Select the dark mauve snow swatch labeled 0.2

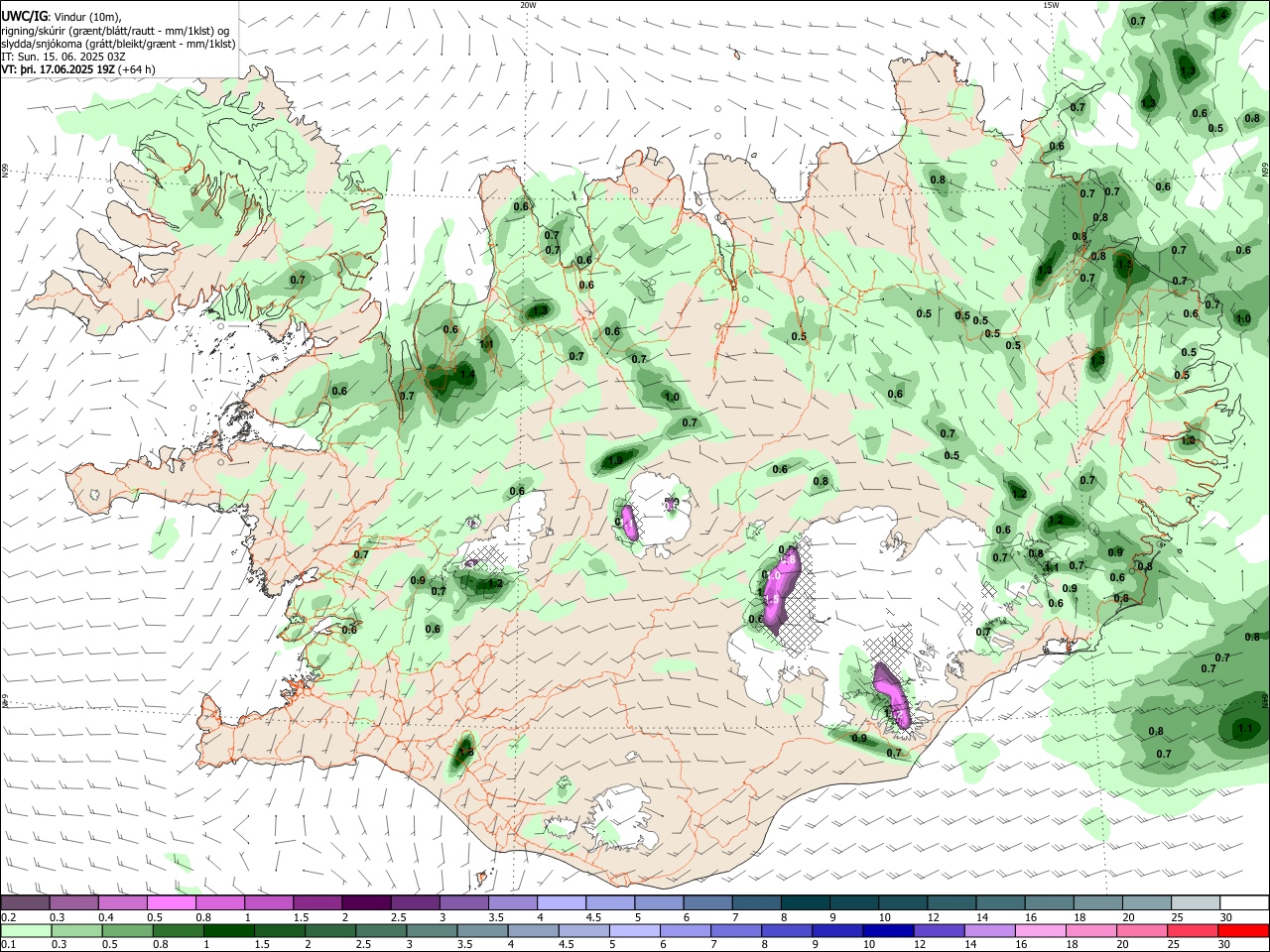point(26,903)
